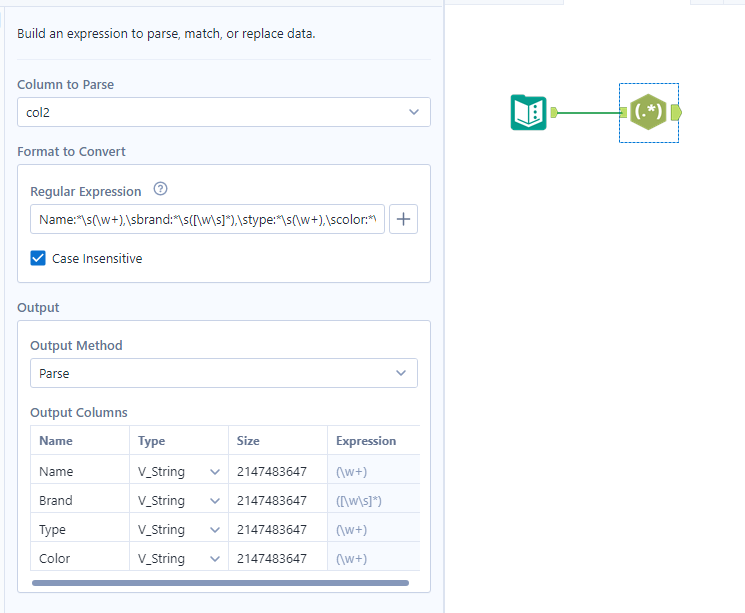Toggle the Case Insensitive checkbox
This screenshot has height=613, width=745.
(x=39, y=258)
